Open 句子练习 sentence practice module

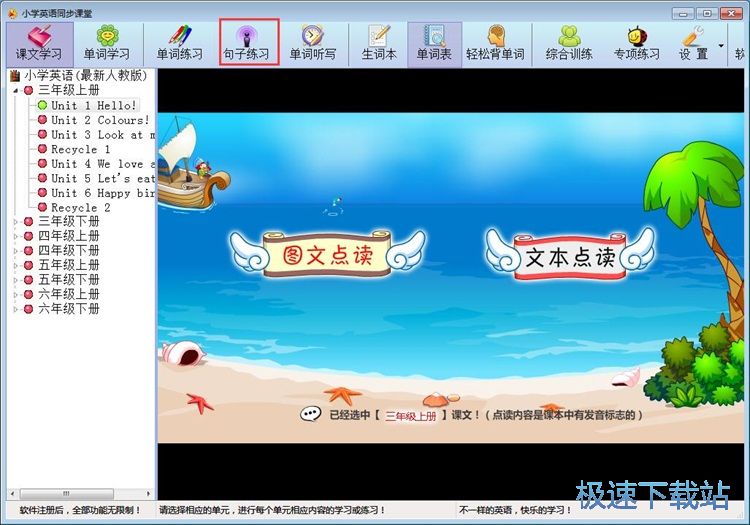[x=246, y=44]
